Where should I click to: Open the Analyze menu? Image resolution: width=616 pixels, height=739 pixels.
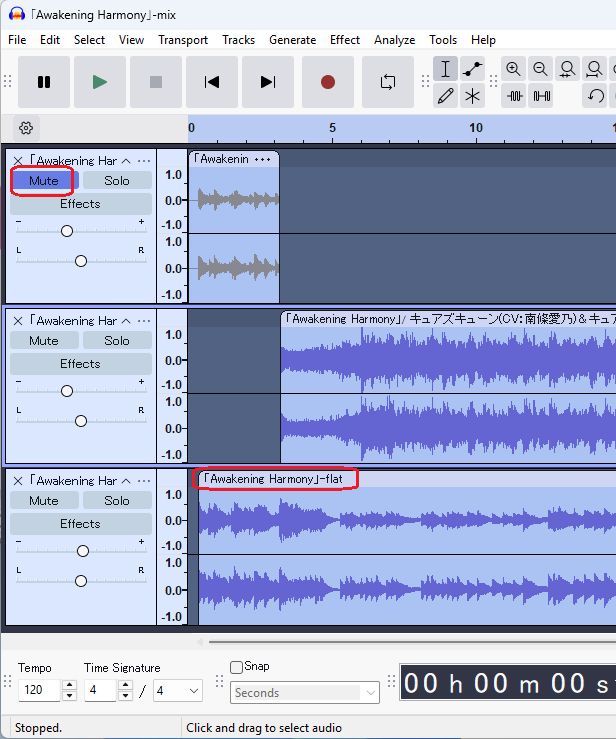point(394,40)
